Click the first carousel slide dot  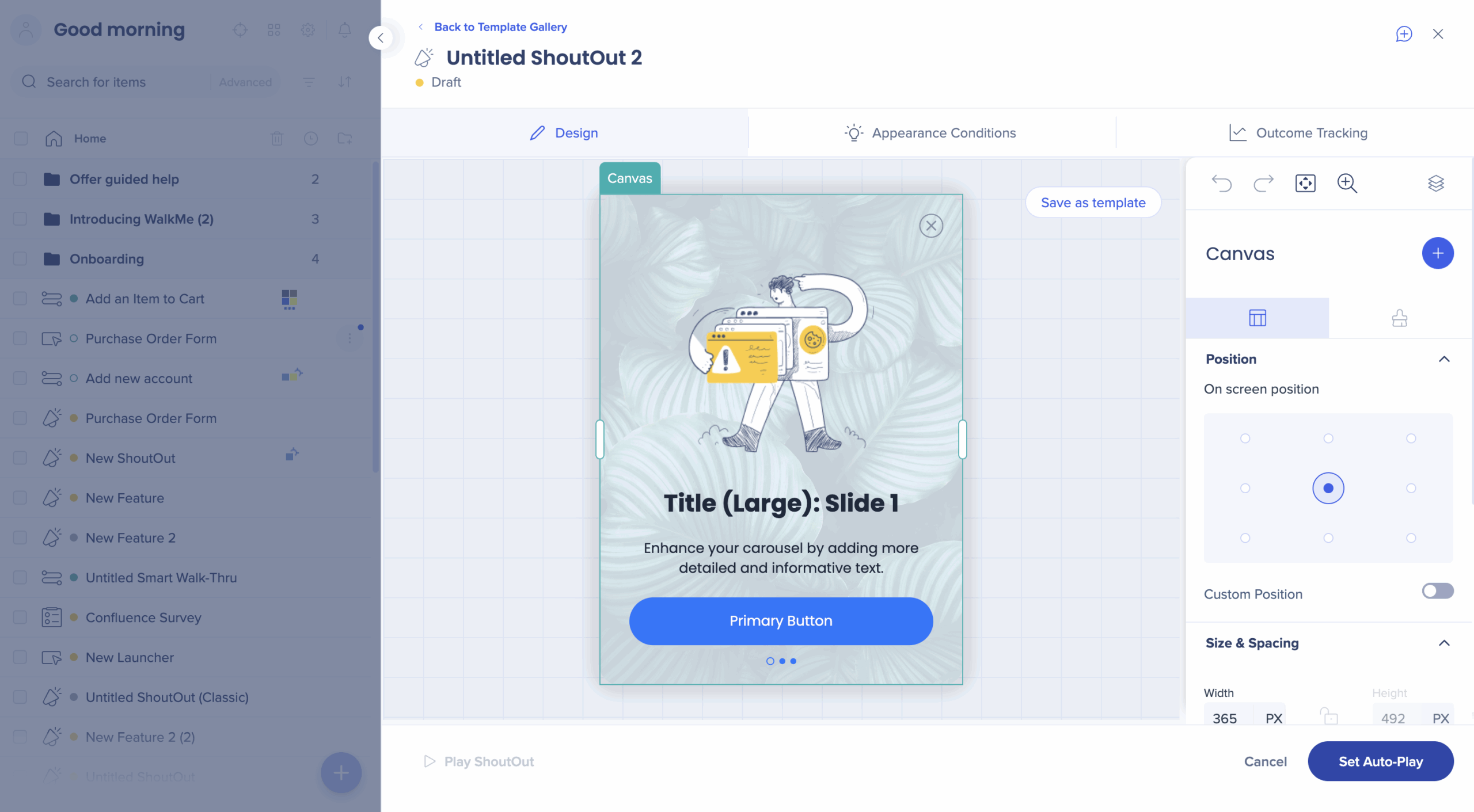point(770,661)
